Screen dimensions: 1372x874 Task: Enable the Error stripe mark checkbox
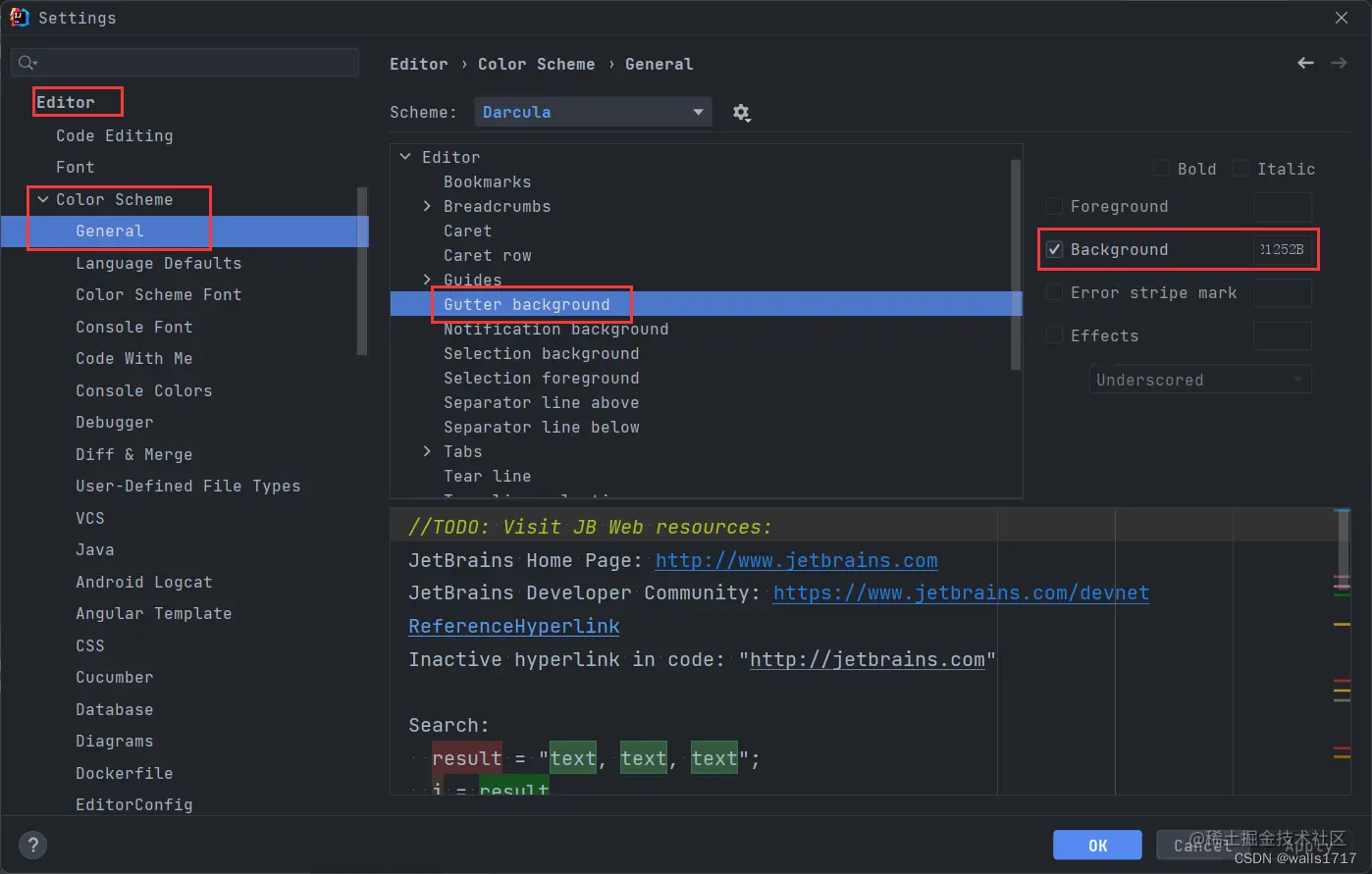pyautogui.click(x=1054, y=292)
